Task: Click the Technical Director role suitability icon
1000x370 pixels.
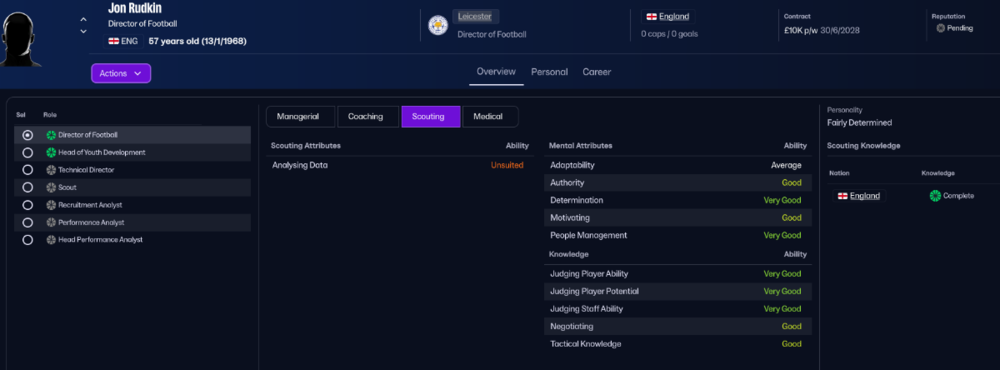Action: (x=51, y=170)
